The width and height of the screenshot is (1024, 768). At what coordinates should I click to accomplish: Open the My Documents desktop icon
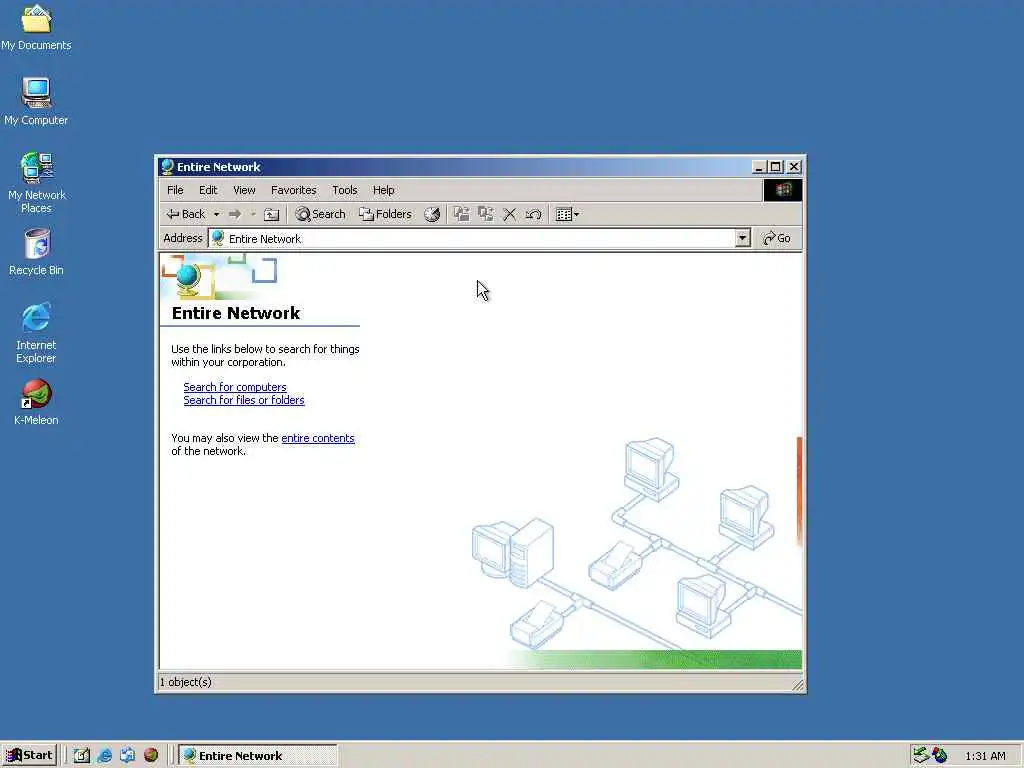tap(36, 26)
